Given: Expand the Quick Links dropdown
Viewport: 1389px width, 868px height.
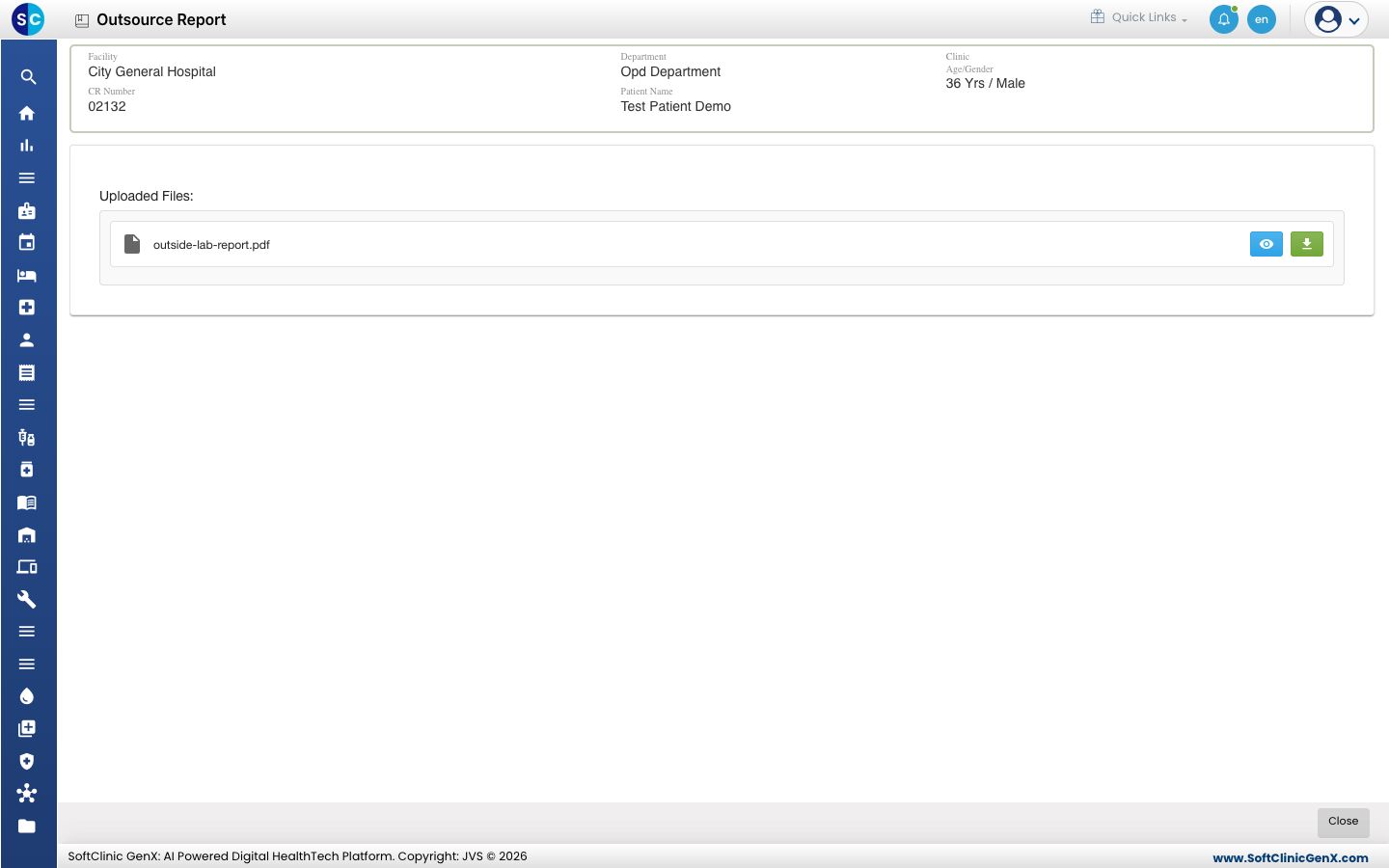Looking at the screenshot, I should point(1139,17).
